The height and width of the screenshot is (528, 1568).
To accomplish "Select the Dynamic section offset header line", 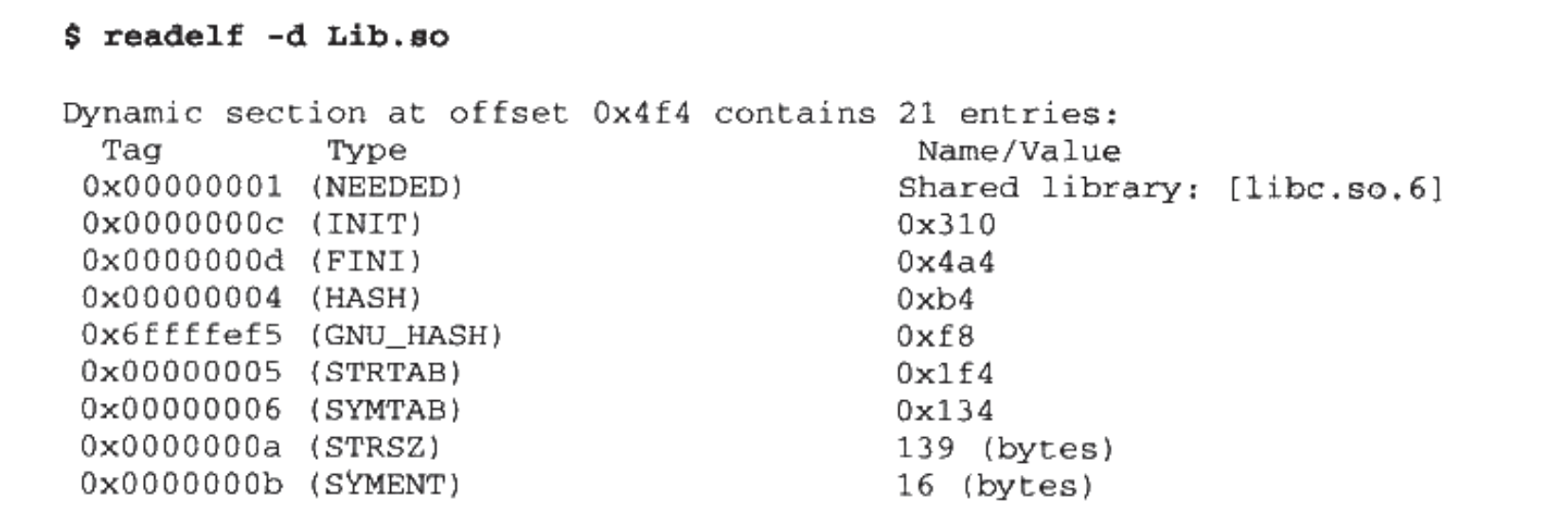I will [591, 114].
